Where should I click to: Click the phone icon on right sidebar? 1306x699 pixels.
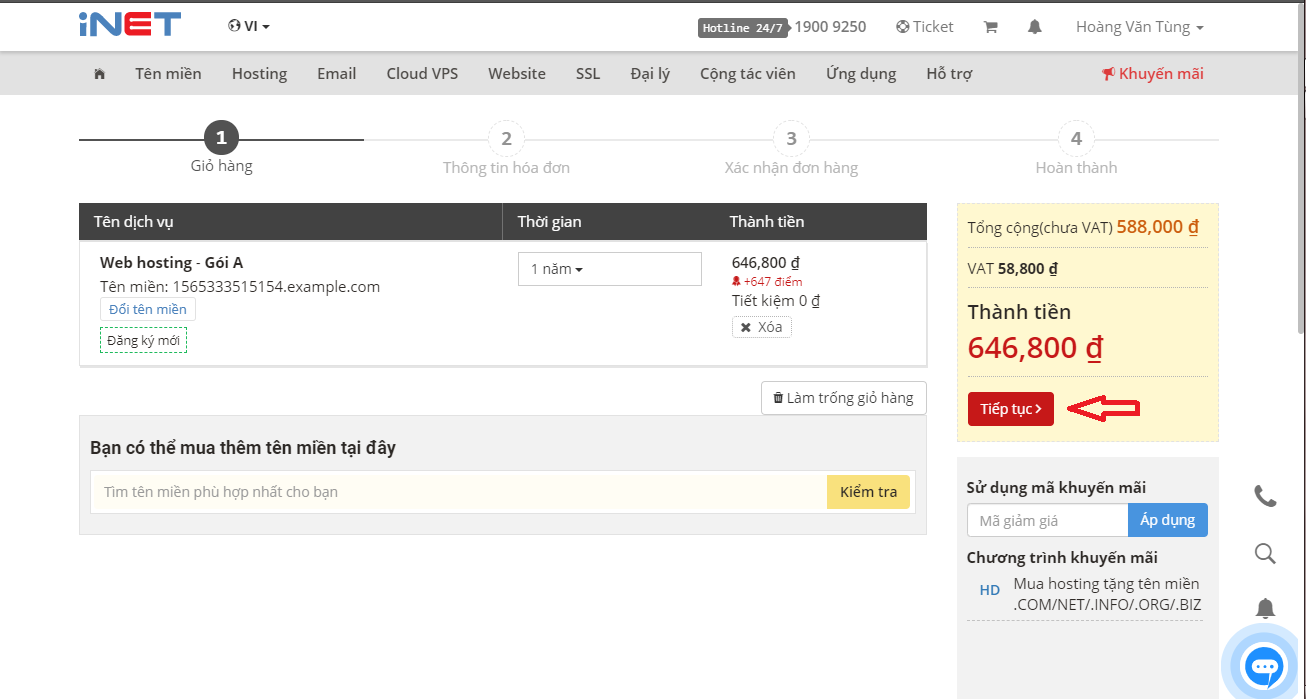tap(1265, 496)
